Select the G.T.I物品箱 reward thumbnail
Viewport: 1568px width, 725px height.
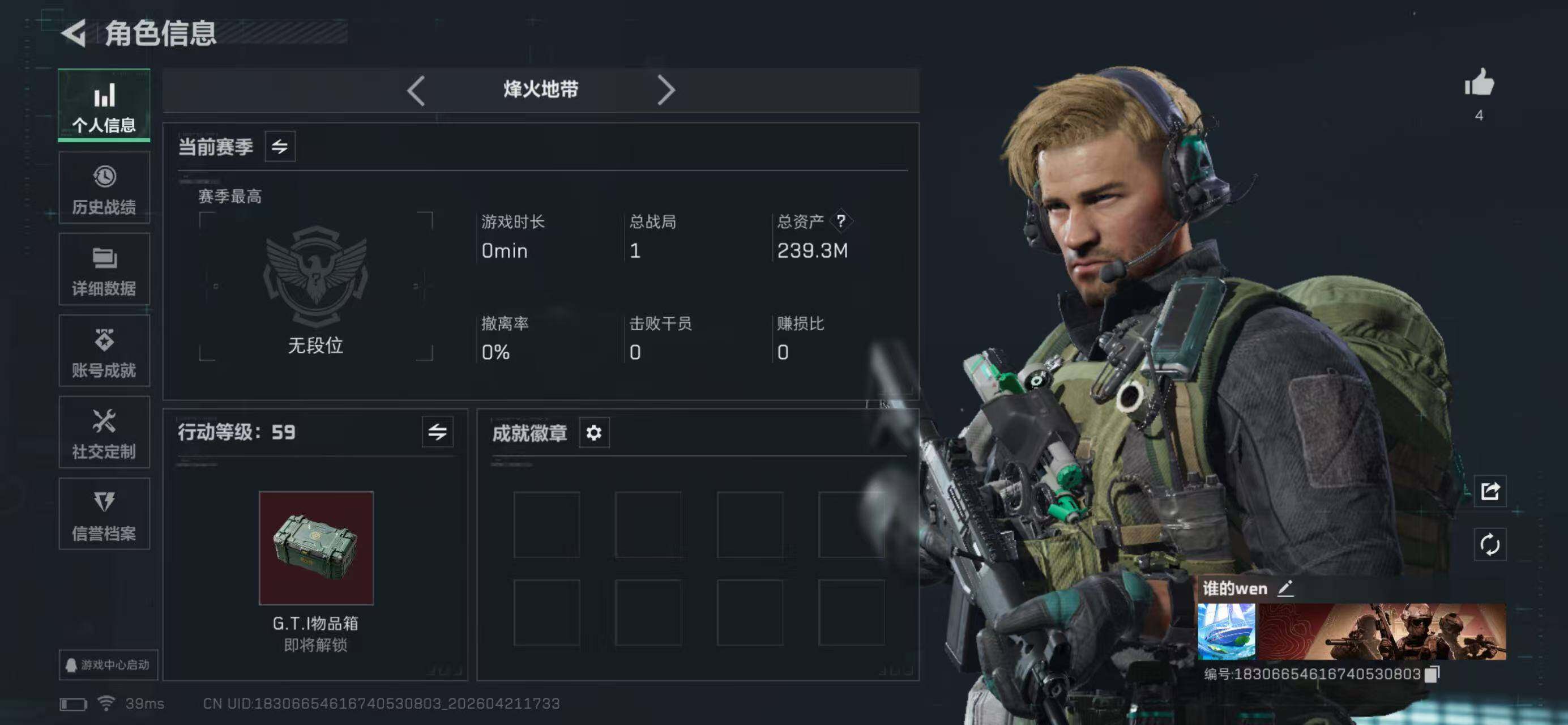tap(316, 548)
